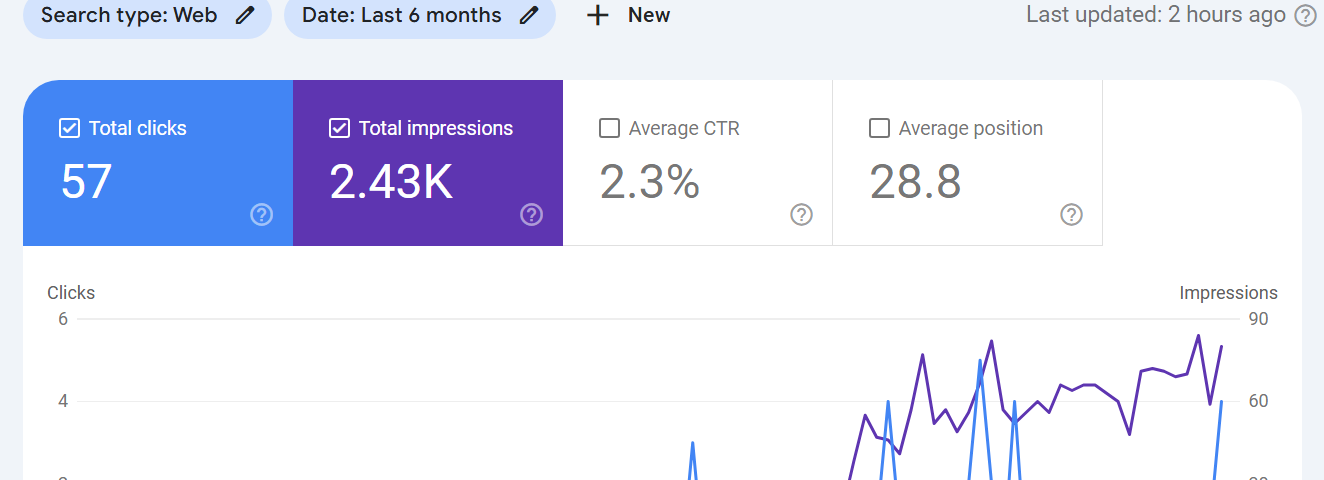This screenshot has height=480, width=1324.
Task: Edit the Search type: Web filter pencil
Action: coord(245,16)
